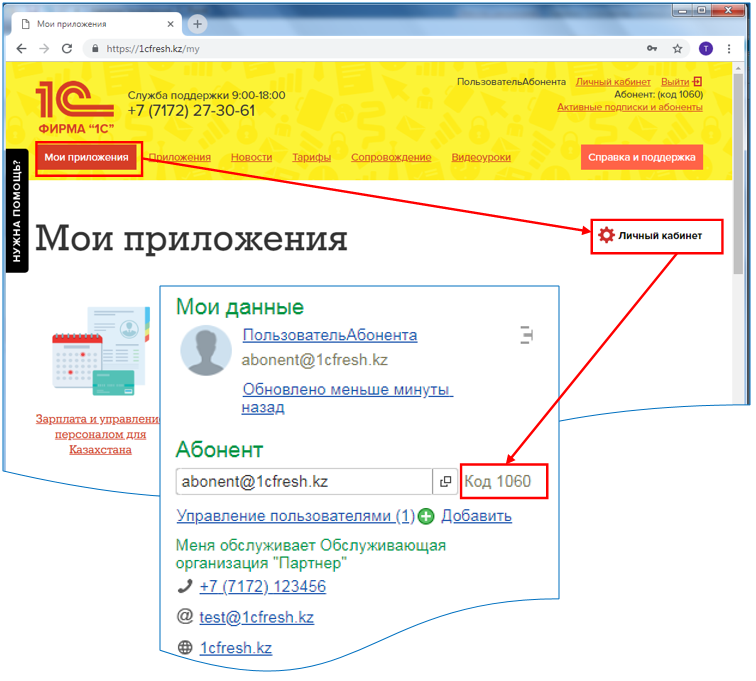Open the Видеоуроки menu link

coord(481,157)
